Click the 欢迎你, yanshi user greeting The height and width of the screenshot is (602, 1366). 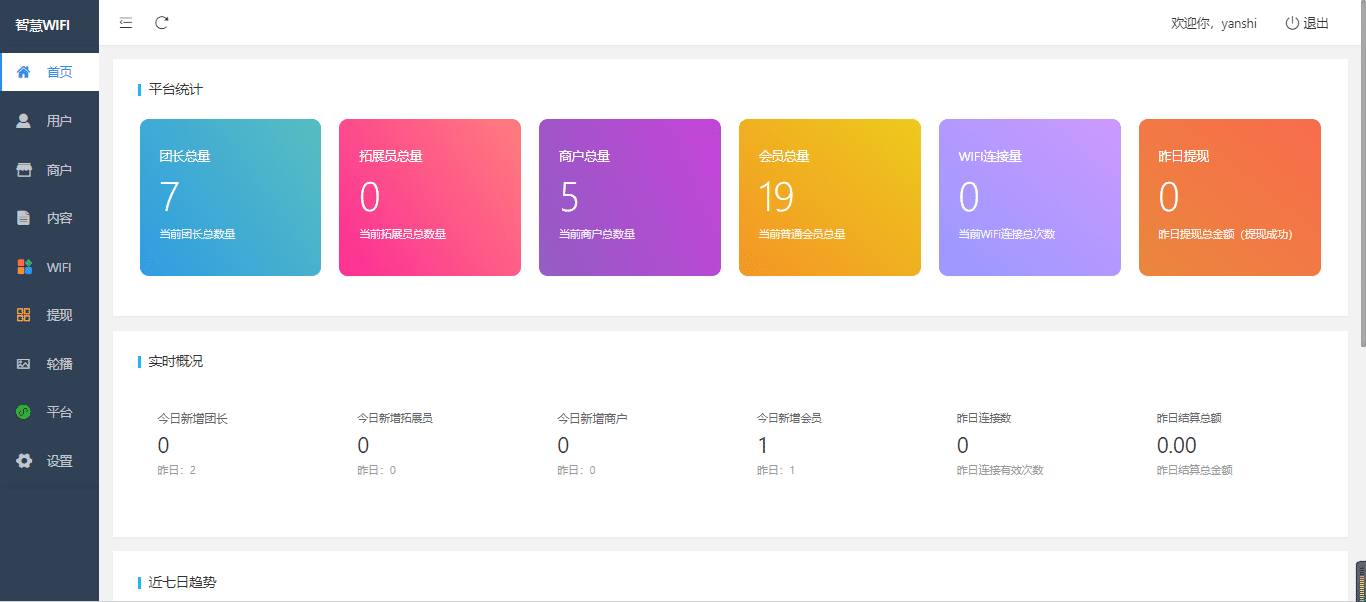click(x=1214, y=23)
